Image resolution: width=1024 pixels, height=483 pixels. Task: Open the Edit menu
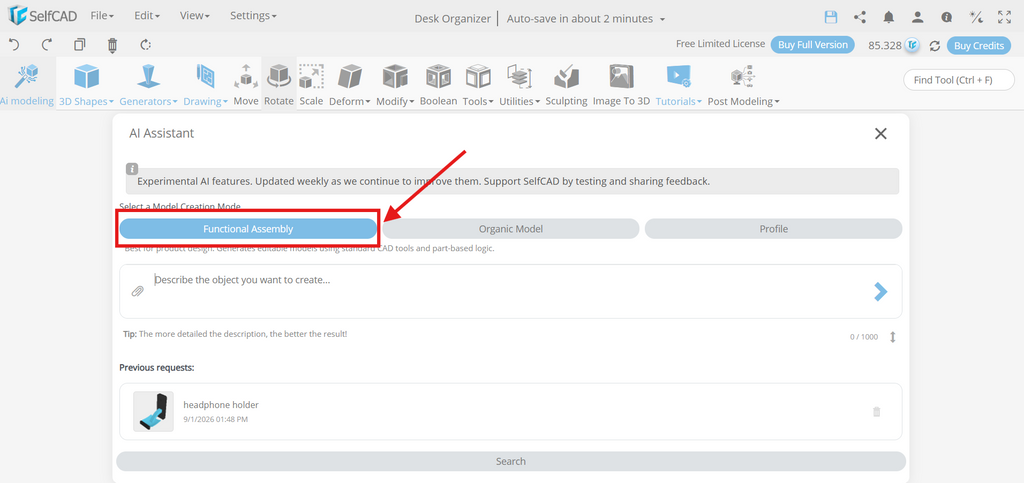point(147,16)
